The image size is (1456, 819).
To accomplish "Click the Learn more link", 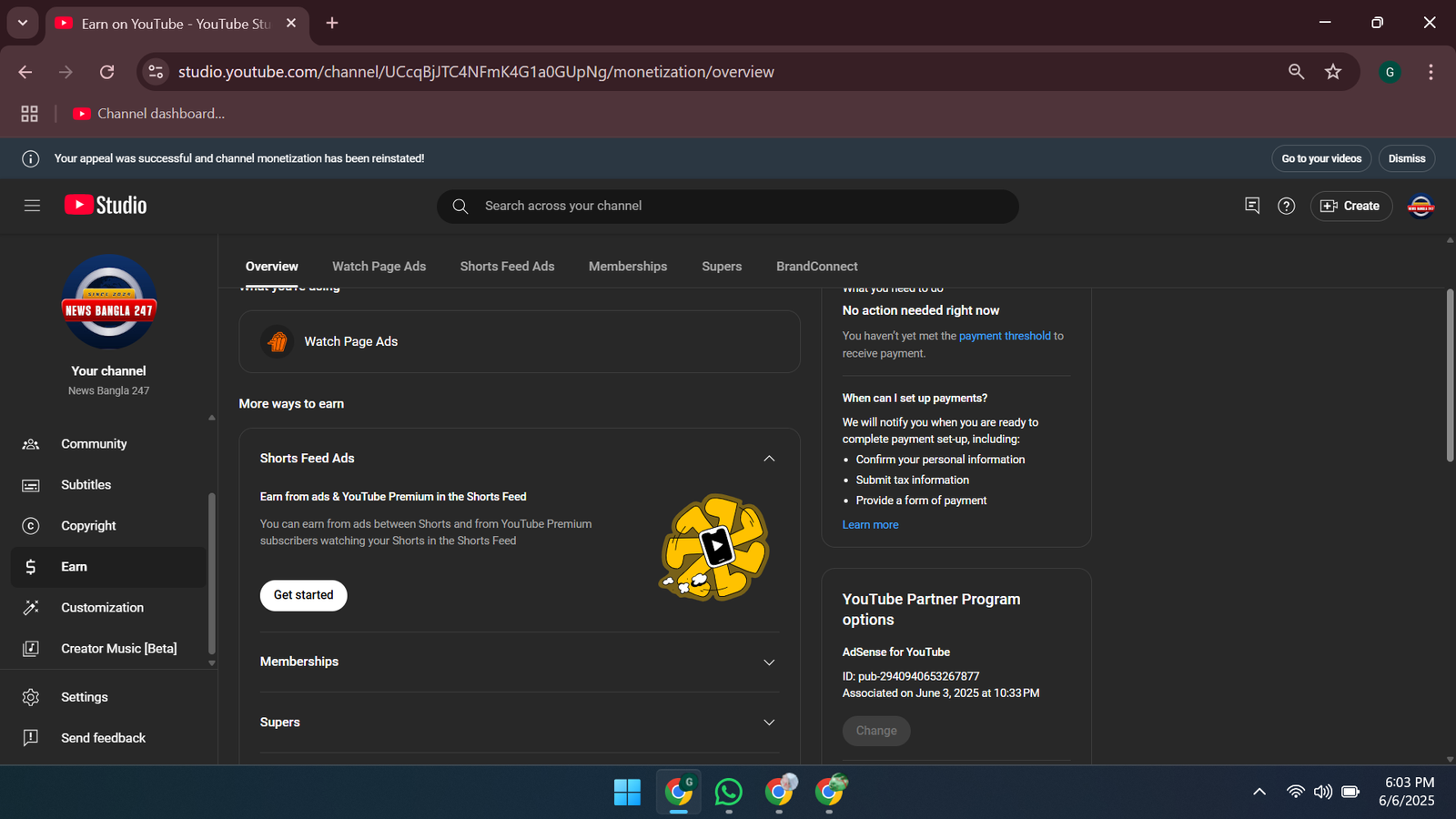I will coord(870,525).
